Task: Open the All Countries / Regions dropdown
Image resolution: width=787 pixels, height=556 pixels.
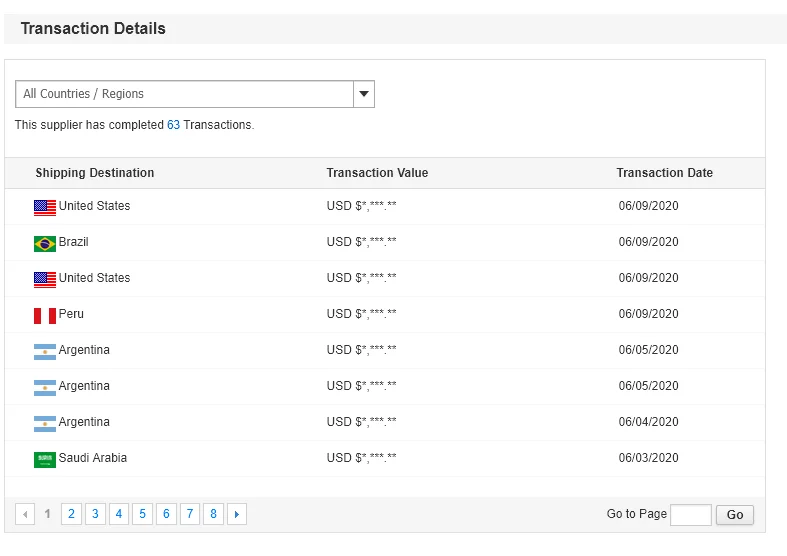Action: (x=185, y=94)
